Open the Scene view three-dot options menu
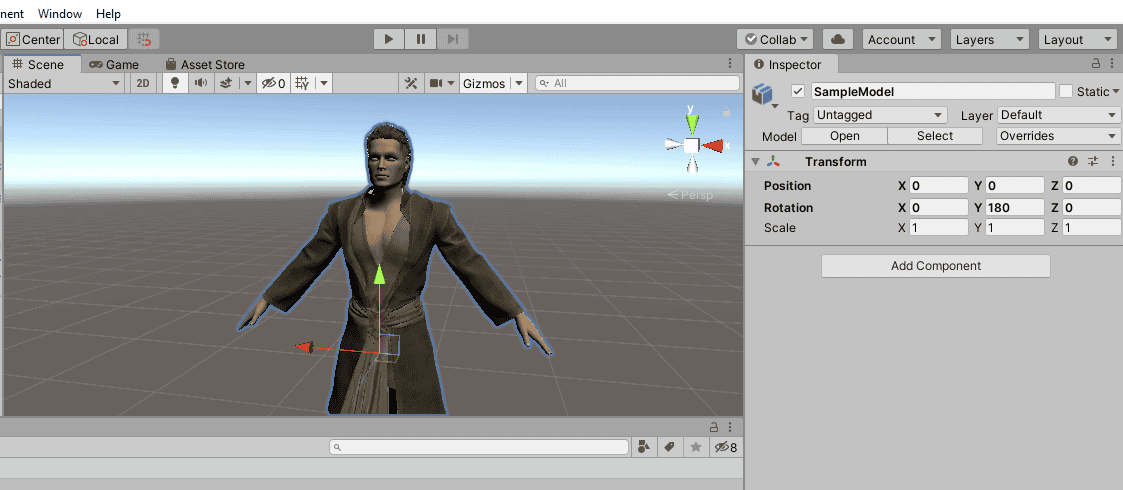Viewport: 1123px width, 490px height. pos(730,64)
